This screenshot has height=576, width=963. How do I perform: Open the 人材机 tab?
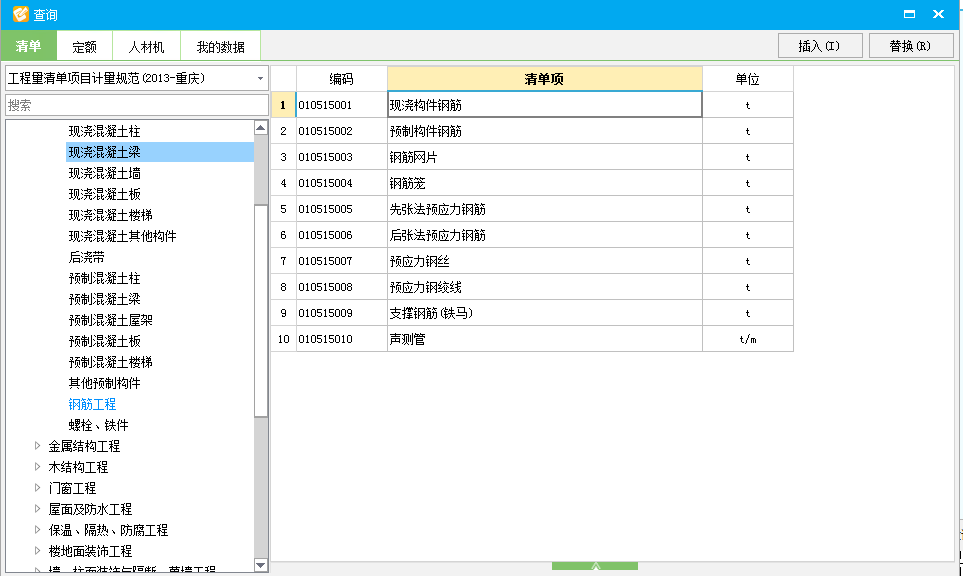pyautogui.click(x=146, y=47)
